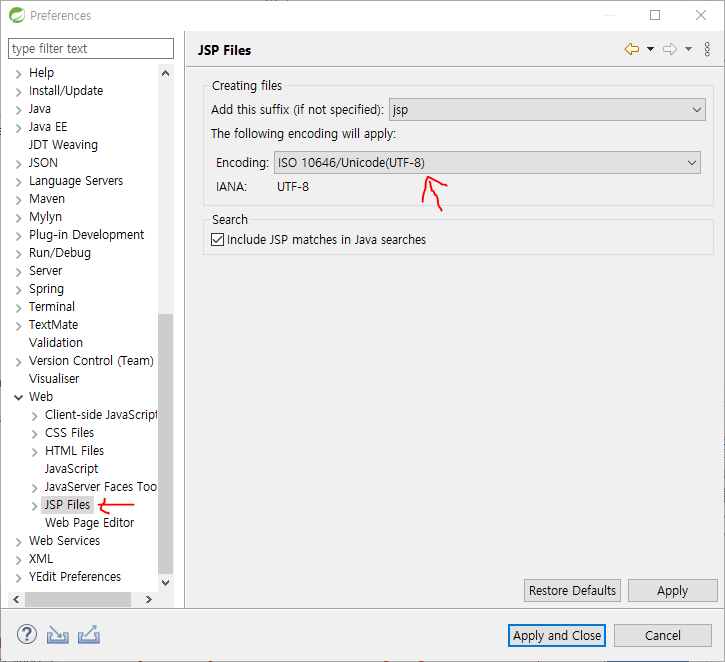The image size is (725, 662).
Task: Expand the Maven tree node
Action: click(18, 200)
